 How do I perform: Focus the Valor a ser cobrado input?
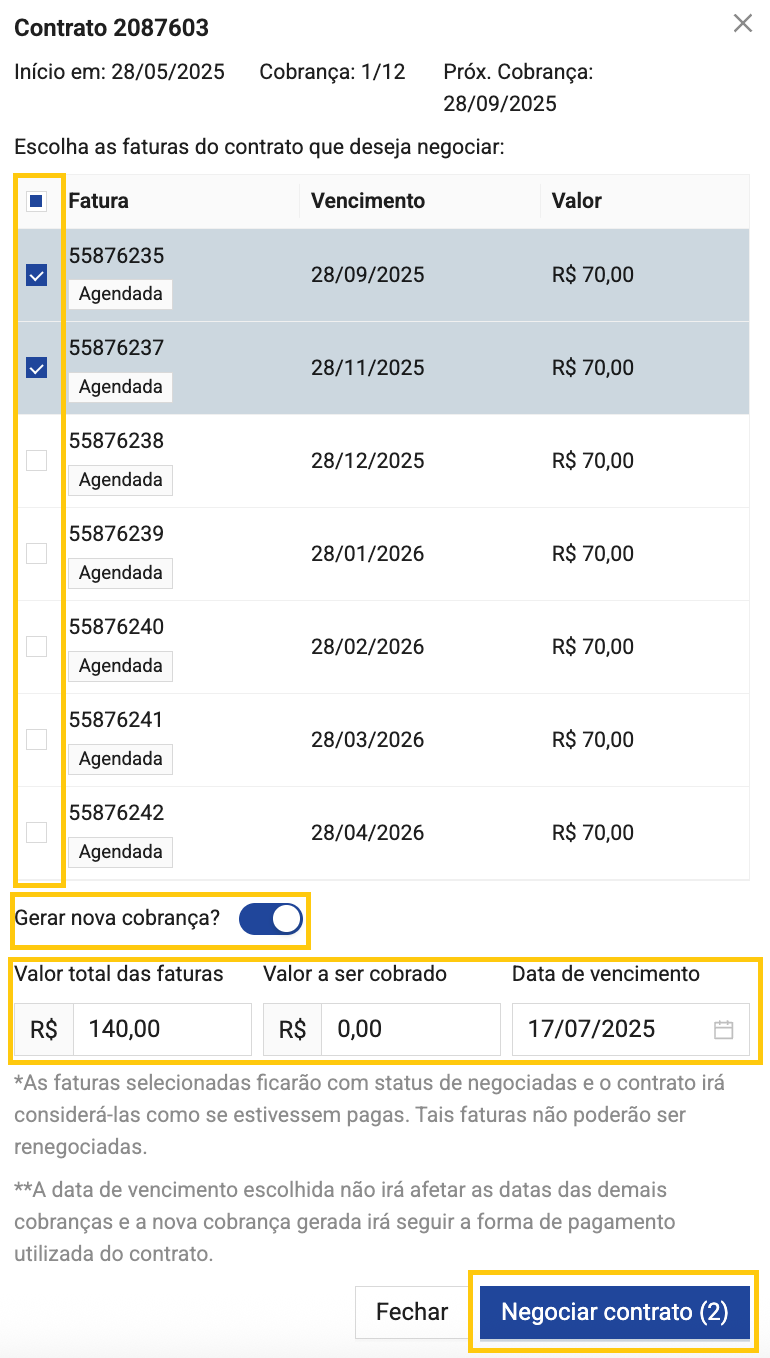(x=410, y=1029)
